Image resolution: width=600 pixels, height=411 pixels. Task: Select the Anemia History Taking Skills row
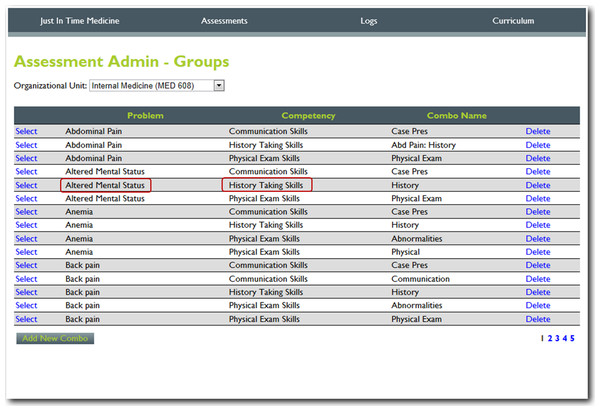pyautogui.click(x=26, y=225)
